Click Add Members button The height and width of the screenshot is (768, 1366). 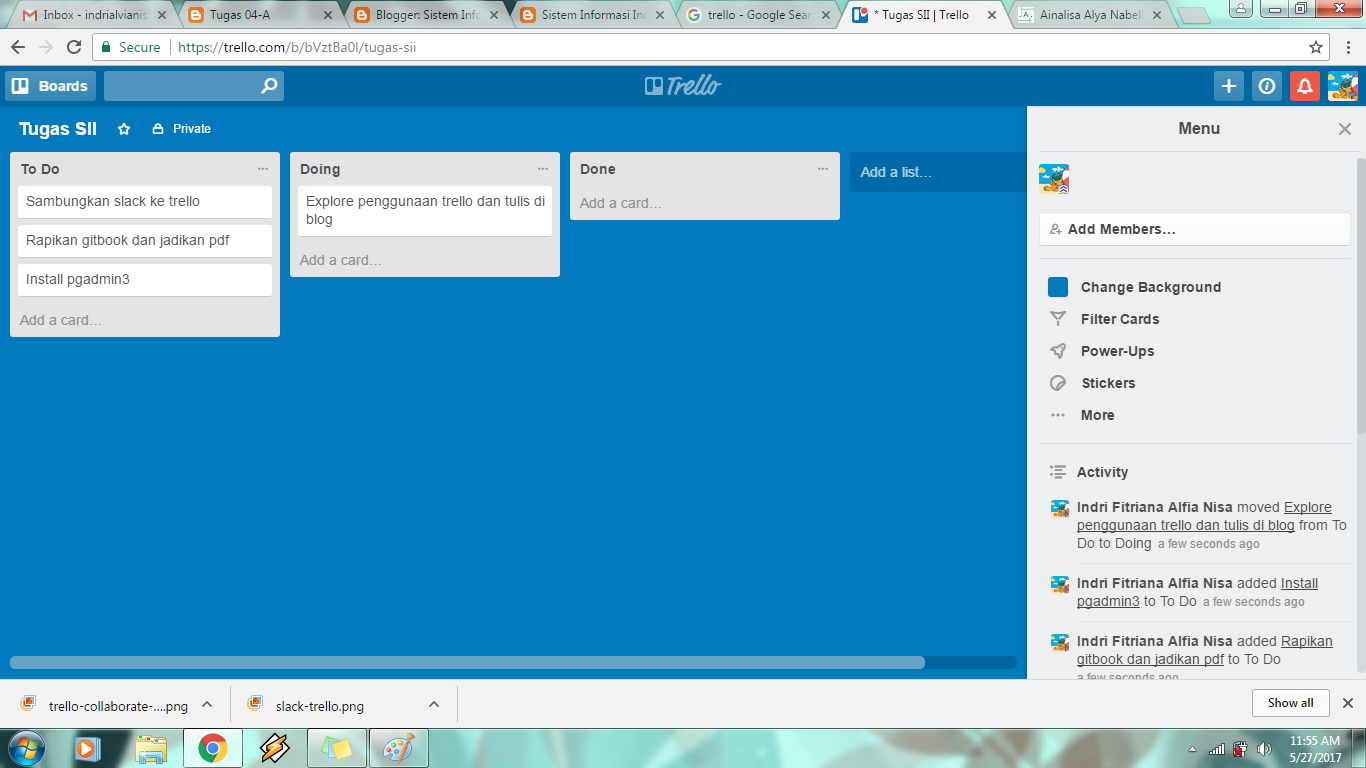tap(1194, 229)
